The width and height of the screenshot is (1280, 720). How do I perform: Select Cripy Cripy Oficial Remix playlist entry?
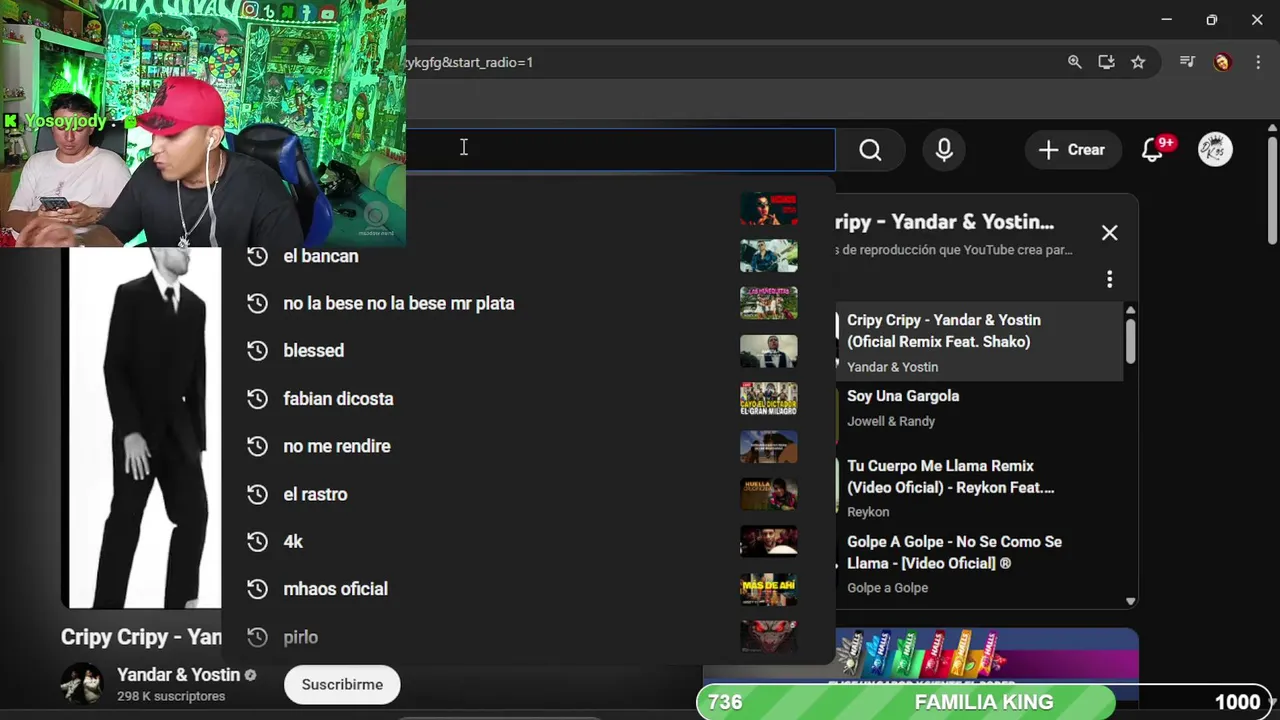coord(980,342)
